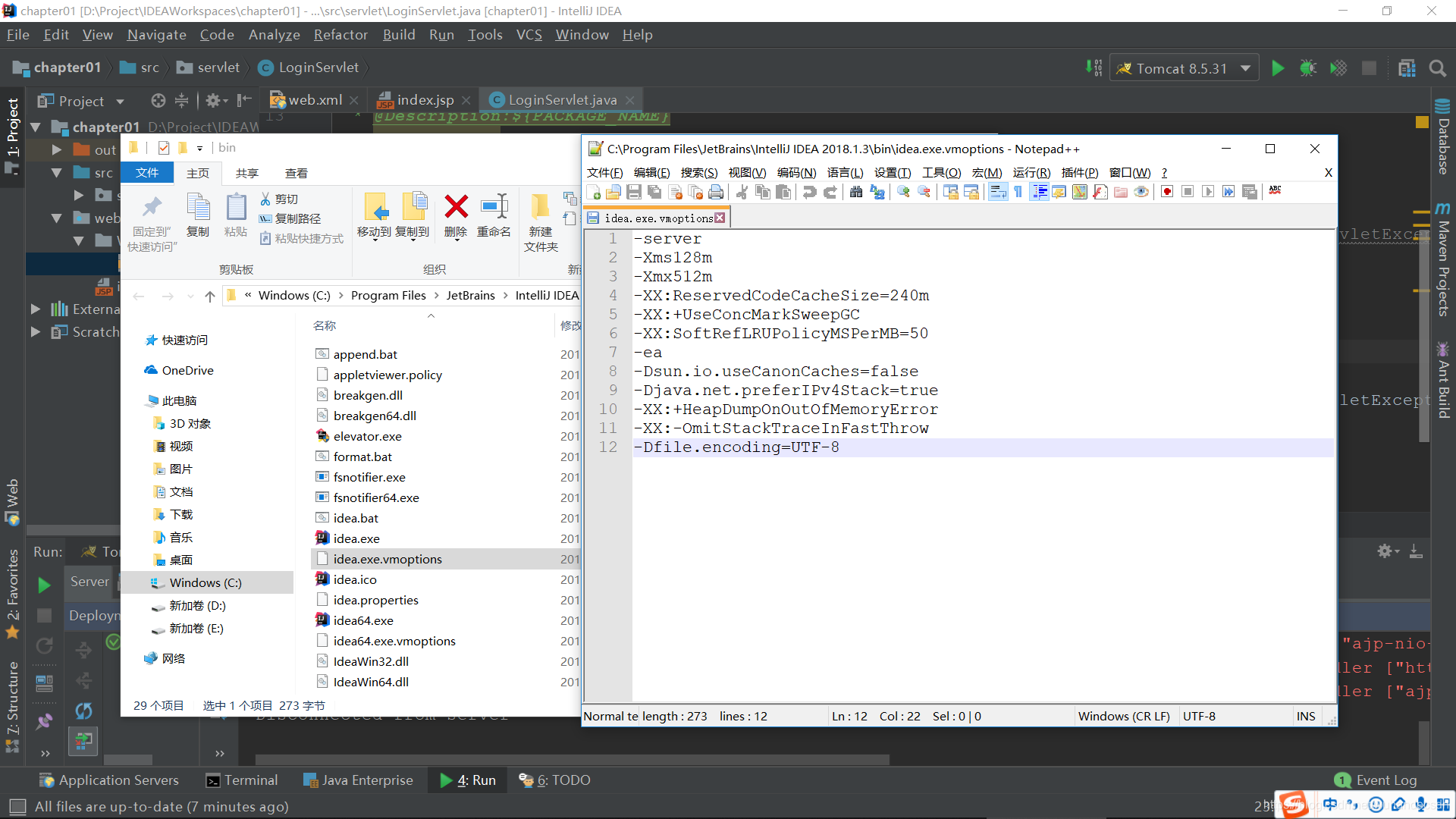This screenshot has height=819, width=1456.
Task: Click the Print icon in Notepad++ toolbar
Action: click(715, 193)
